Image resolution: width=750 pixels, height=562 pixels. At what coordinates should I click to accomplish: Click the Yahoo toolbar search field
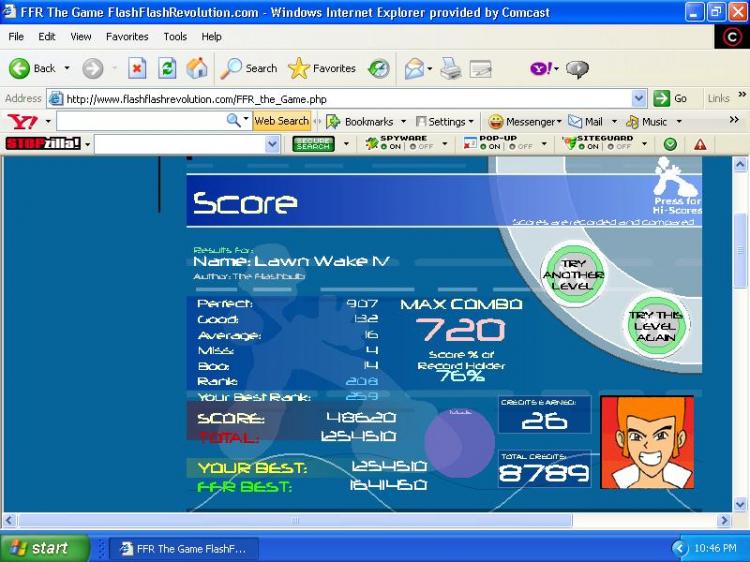point(142,121)
